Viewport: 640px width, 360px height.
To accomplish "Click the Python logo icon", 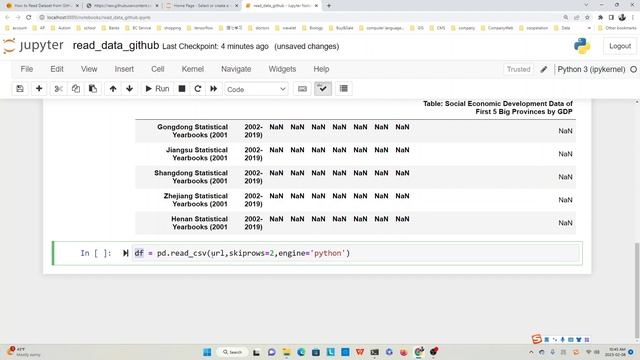I will click(582, 46).
